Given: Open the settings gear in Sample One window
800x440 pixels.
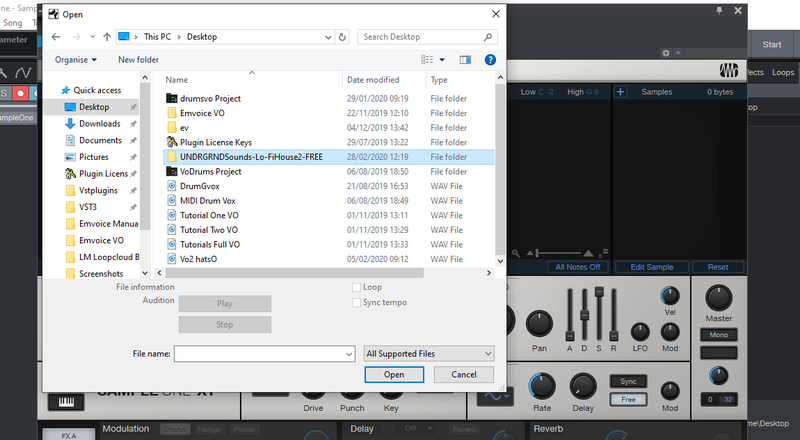Looking at the screenshot, I should coord(666,53).
